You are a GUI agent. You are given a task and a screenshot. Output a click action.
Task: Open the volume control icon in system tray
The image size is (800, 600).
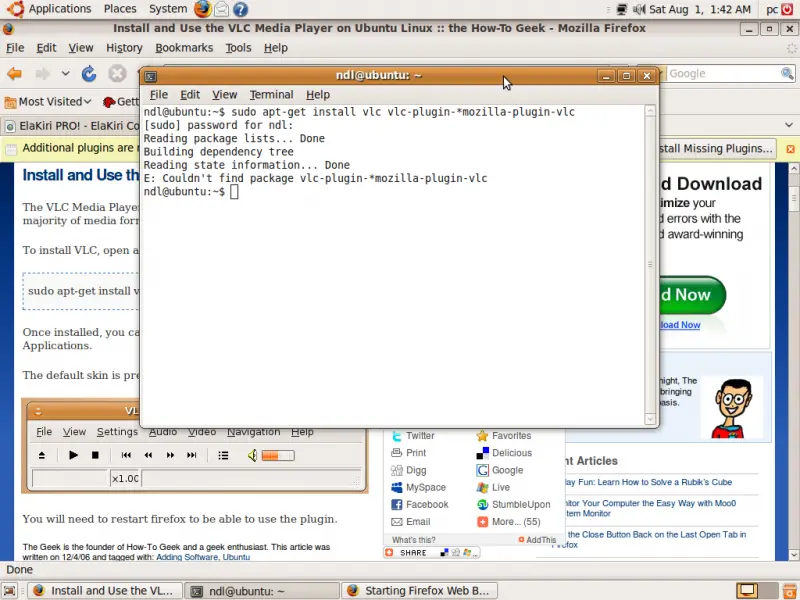click(639, 9)
